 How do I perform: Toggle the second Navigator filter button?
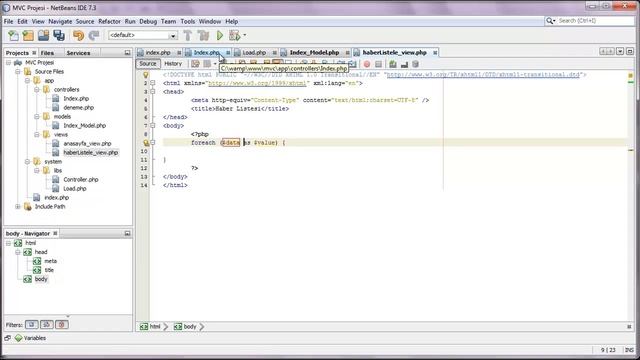pyautogui.click(x=47, y=324)
